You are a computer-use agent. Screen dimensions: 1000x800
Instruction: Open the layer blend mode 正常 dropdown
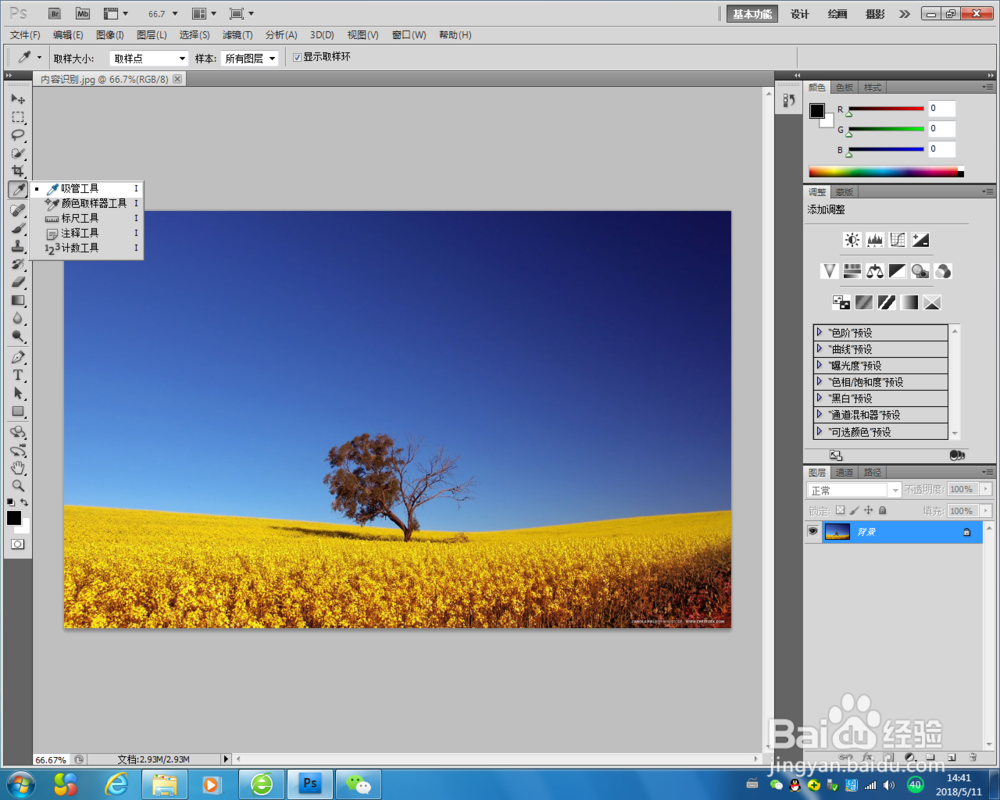point(853,490)
